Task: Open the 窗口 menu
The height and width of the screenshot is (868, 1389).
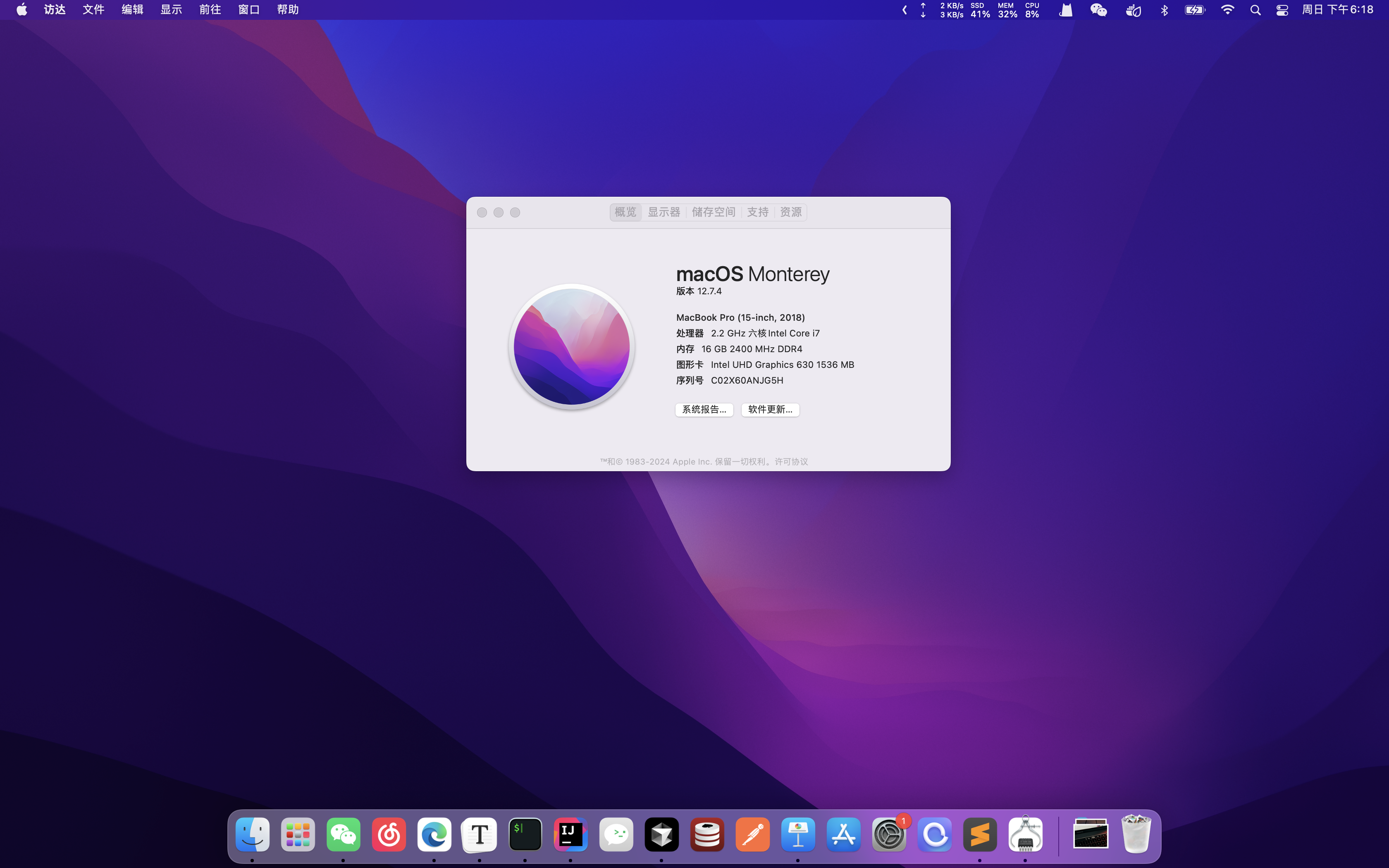Action: (x=249, y=10)
